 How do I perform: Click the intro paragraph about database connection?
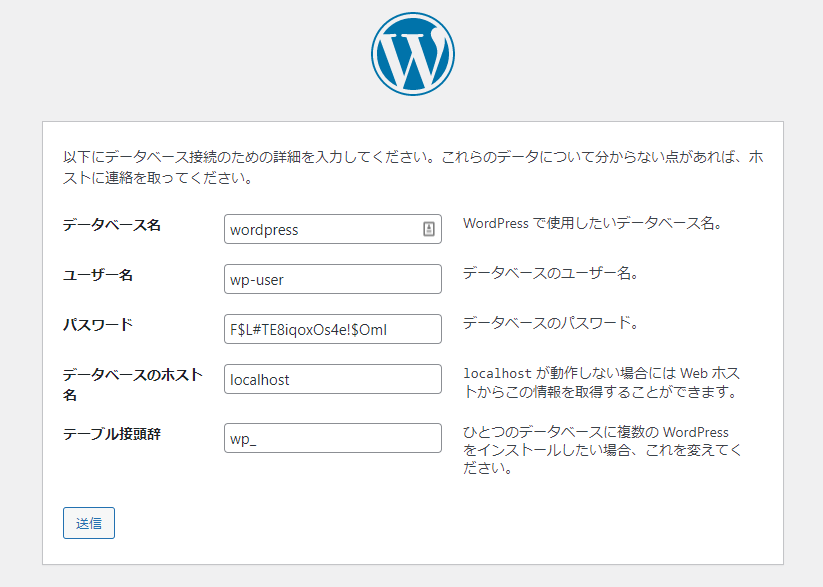[413, 167]
